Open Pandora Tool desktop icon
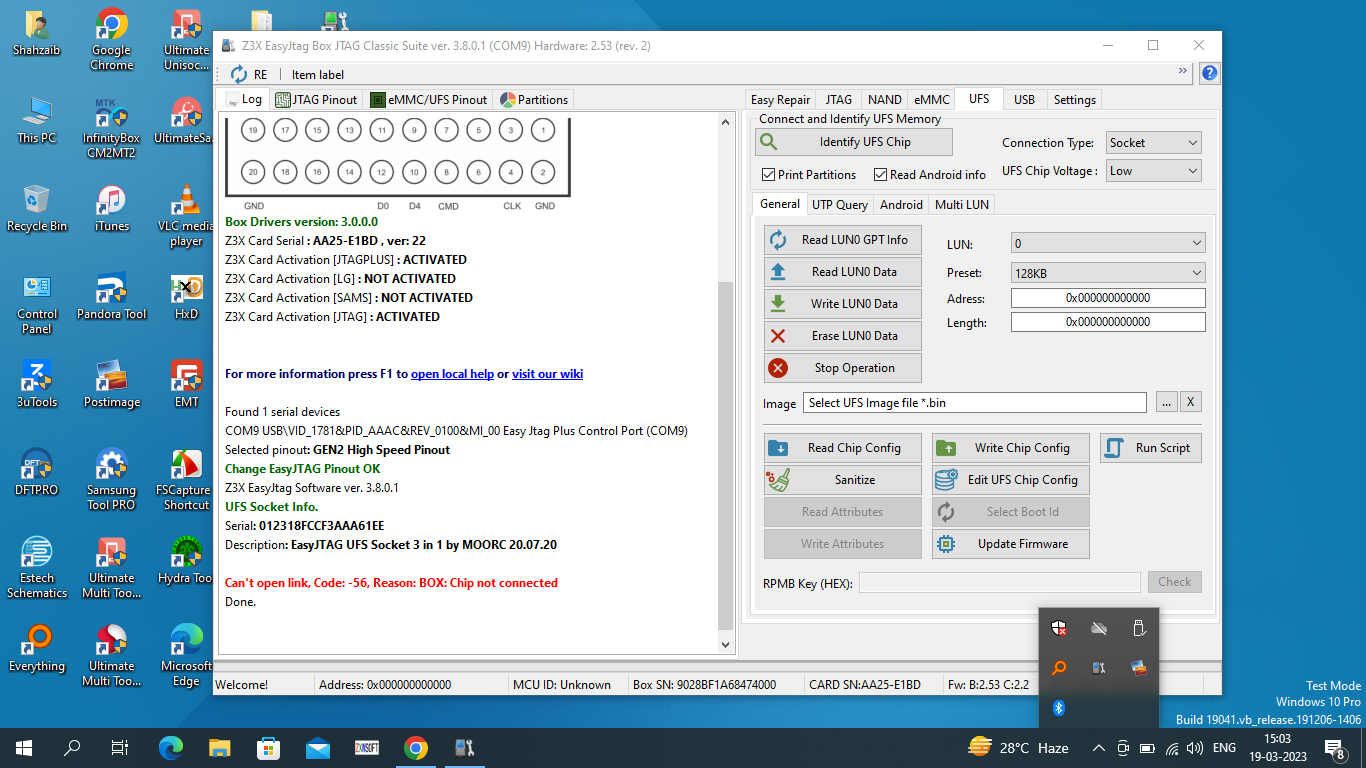 (x=111, y=296)
